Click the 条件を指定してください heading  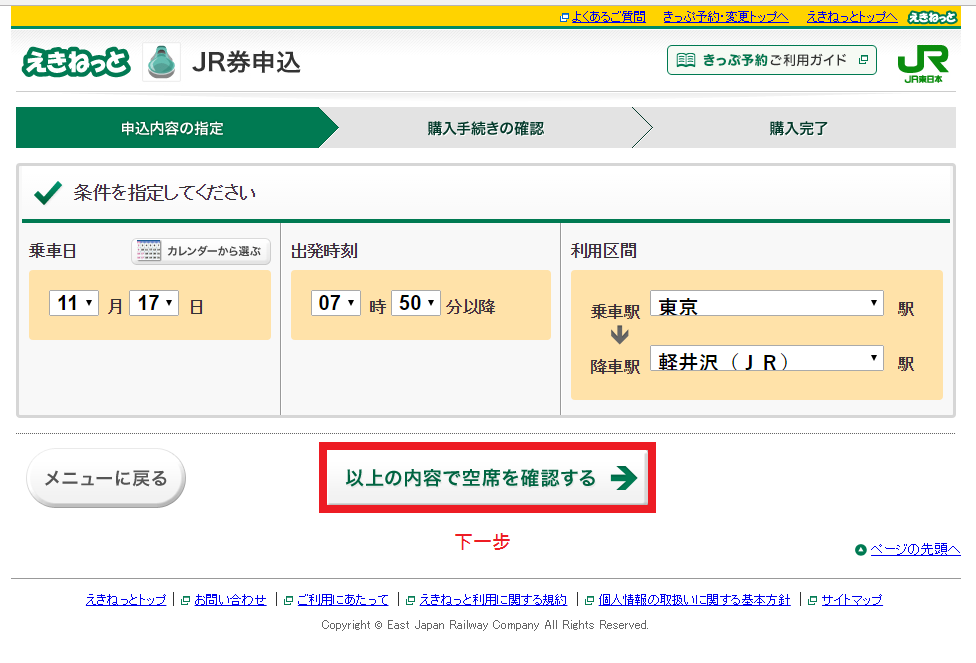[x=164, y=192]
